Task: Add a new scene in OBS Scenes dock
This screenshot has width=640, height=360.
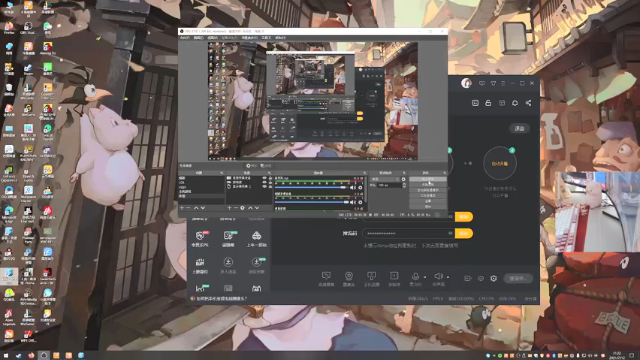Action: point(182,208)
